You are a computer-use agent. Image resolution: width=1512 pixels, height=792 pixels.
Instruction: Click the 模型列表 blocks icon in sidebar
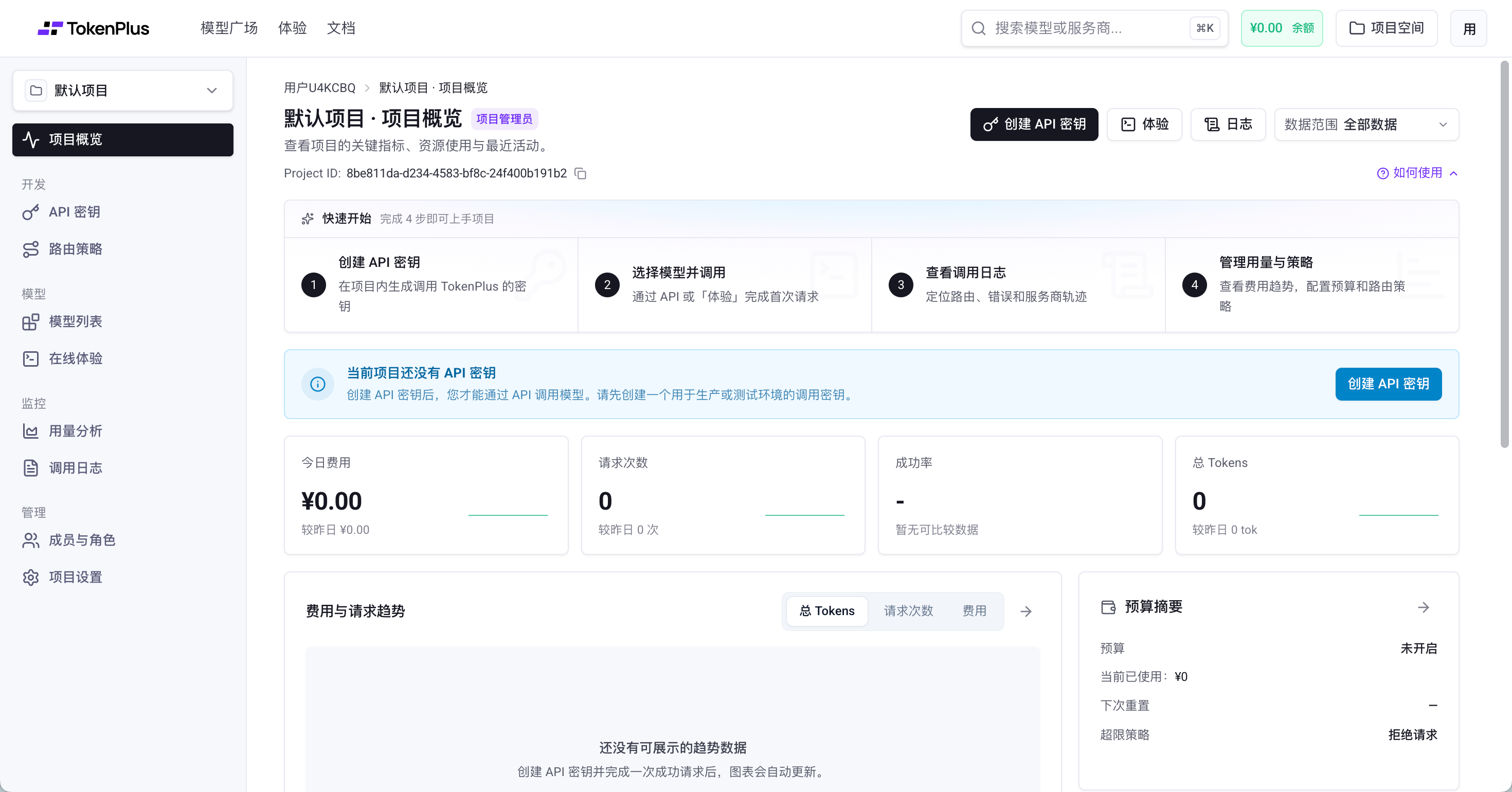pos(30,322)
